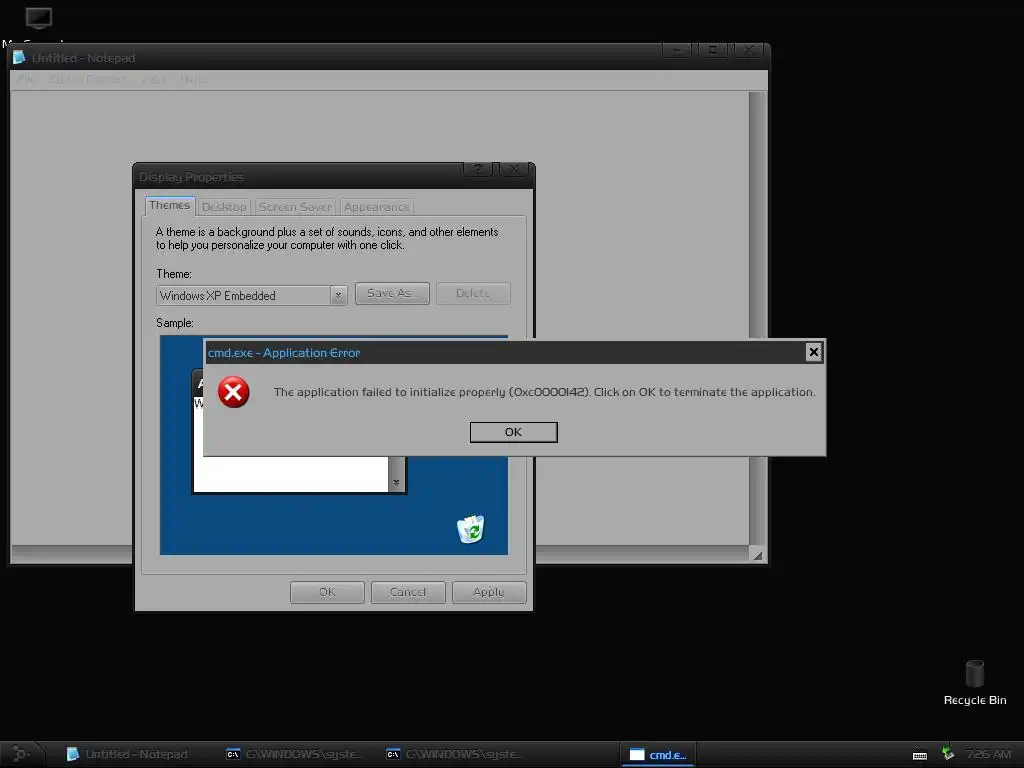Click the keyboard tray icon
Screen dimensions: 1024x768
click(x=920, y=755)
